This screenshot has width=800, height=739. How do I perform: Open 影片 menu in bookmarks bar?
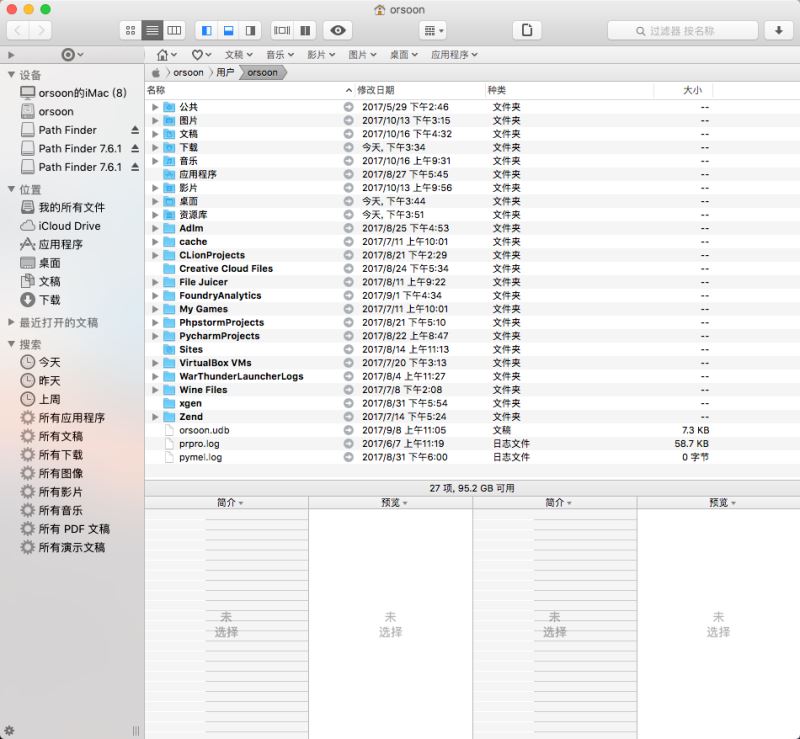tap(321, 55)
